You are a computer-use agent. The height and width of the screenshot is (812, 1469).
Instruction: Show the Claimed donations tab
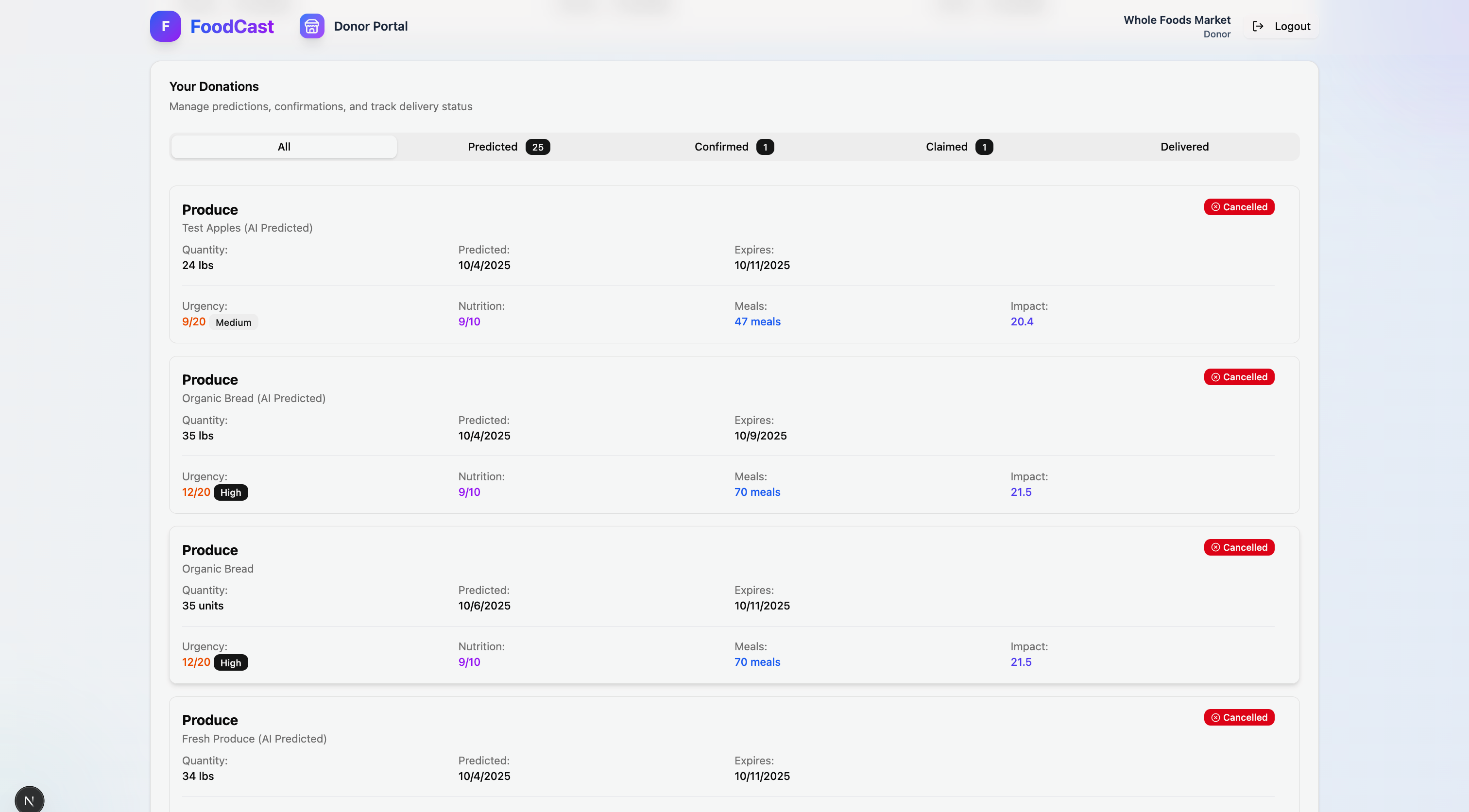coord(947,147)
